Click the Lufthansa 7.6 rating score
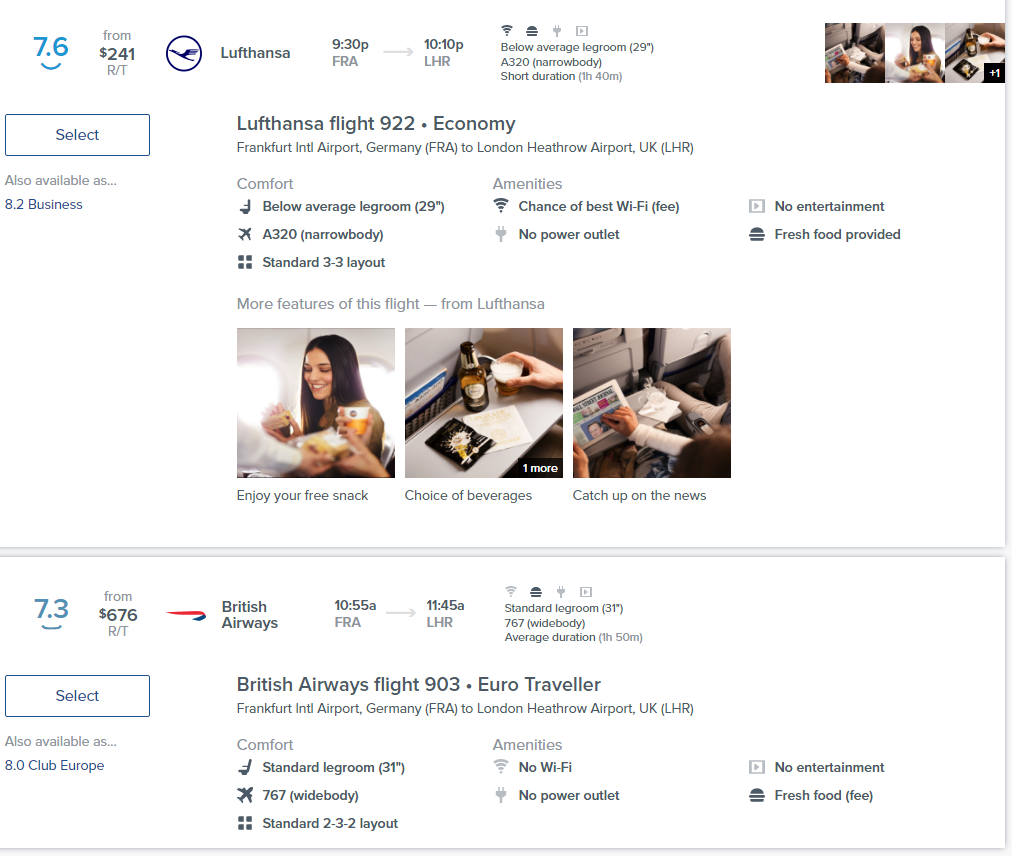The image size is (1012, 856). point(51,48)
